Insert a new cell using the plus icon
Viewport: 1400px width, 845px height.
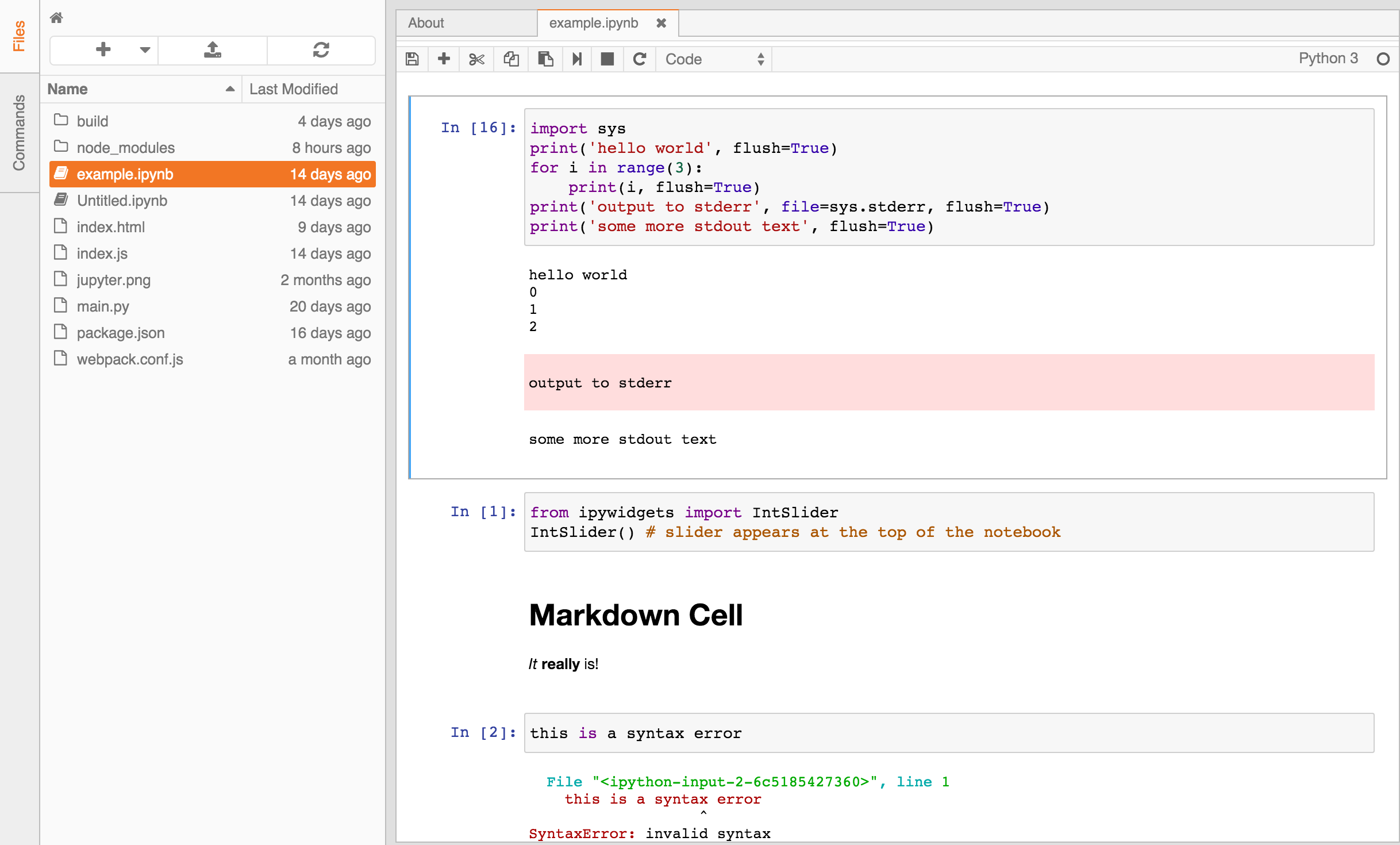(444, 59)
